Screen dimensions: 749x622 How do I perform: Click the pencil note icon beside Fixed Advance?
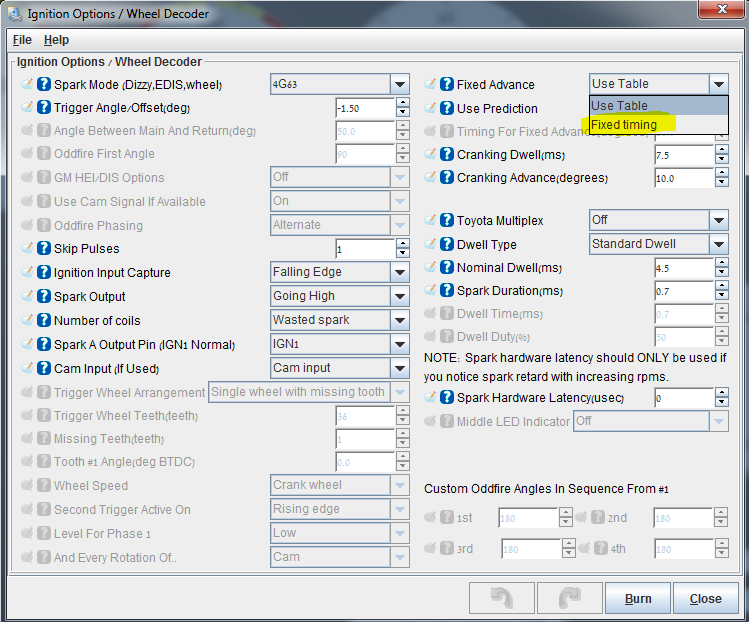pyautogui.click(x=430, y=84)
